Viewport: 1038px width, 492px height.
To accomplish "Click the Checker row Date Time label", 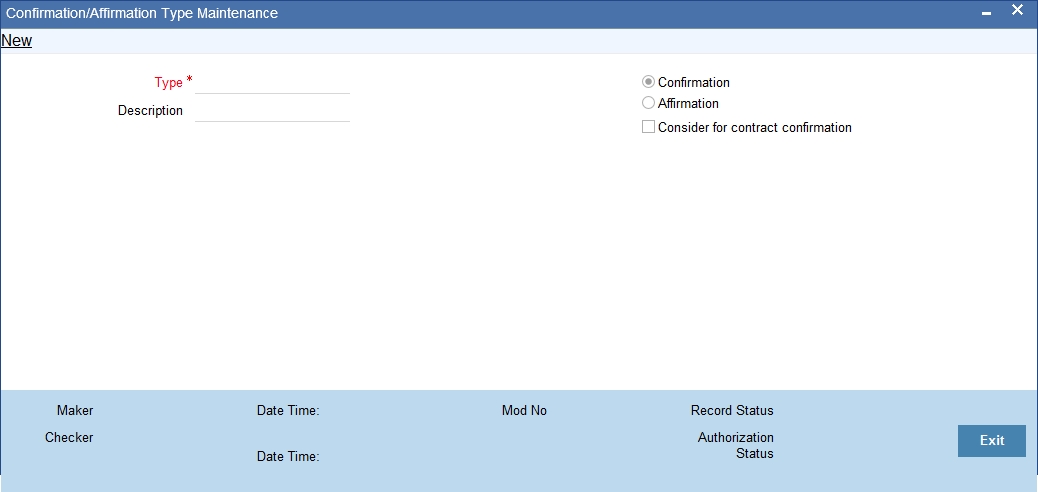I will tap(288, 456).
